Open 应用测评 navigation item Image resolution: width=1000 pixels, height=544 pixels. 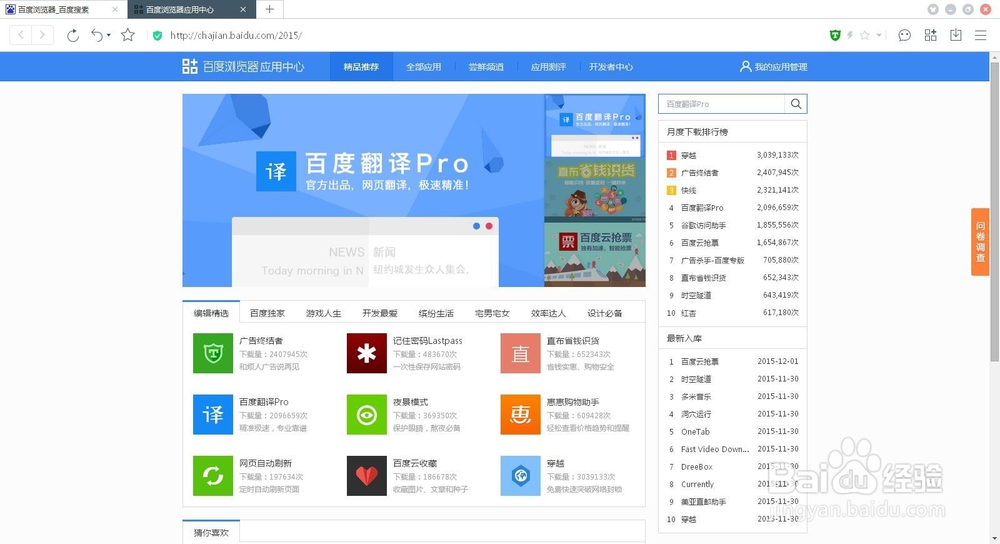[x=548, y=66]
